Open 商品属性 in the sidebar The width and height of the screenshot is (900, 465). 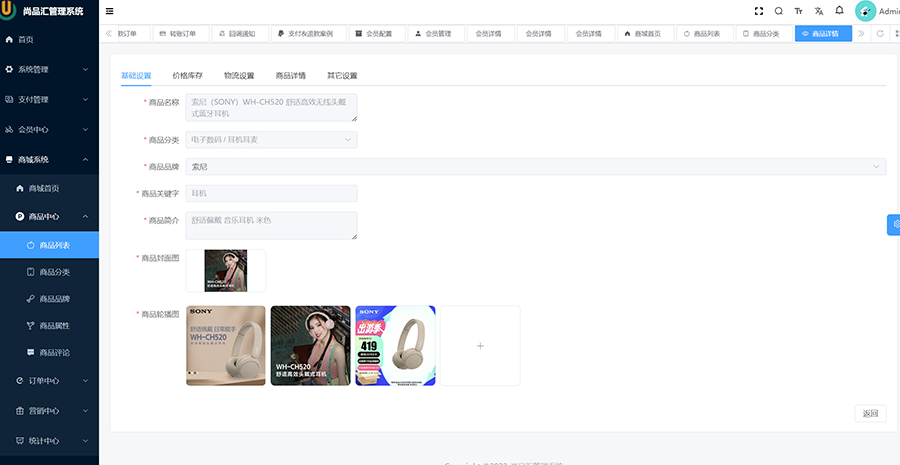(49, 326)
